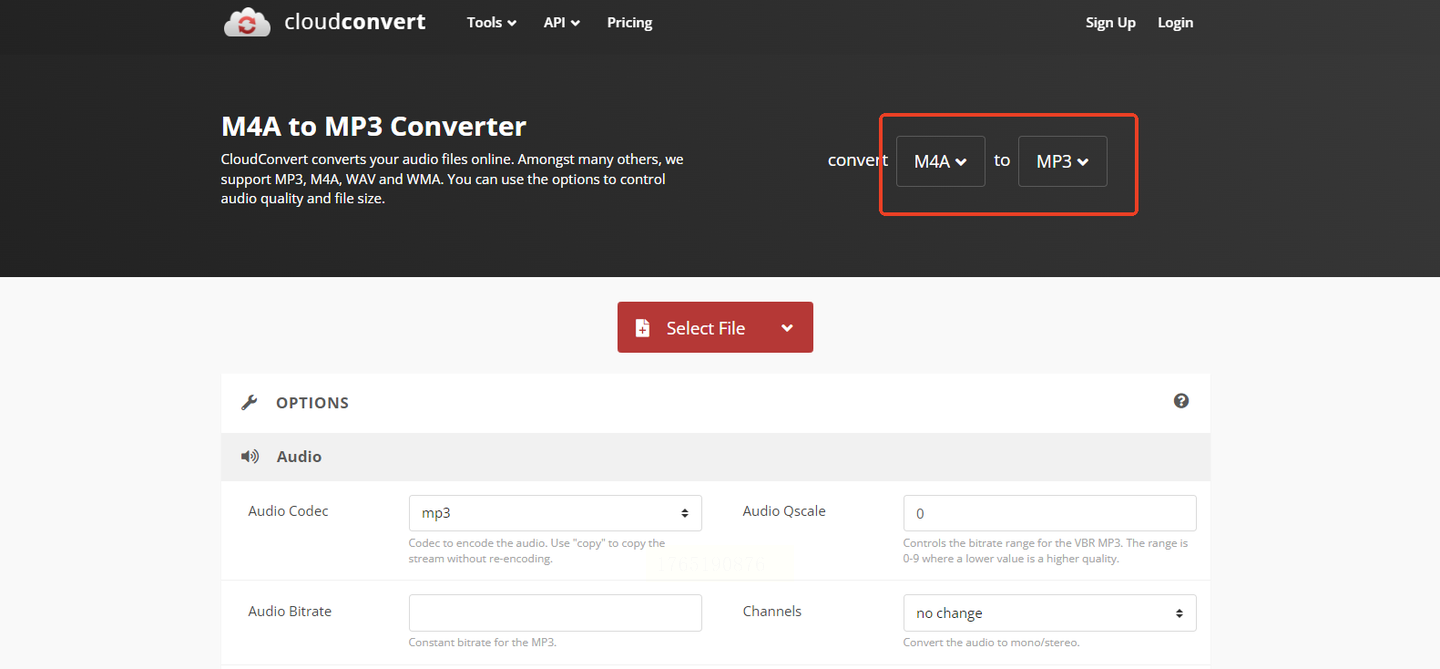Open the Select File dropdown arrow
The height and width of the screenshot is (669, 1440).
(787, 328)
